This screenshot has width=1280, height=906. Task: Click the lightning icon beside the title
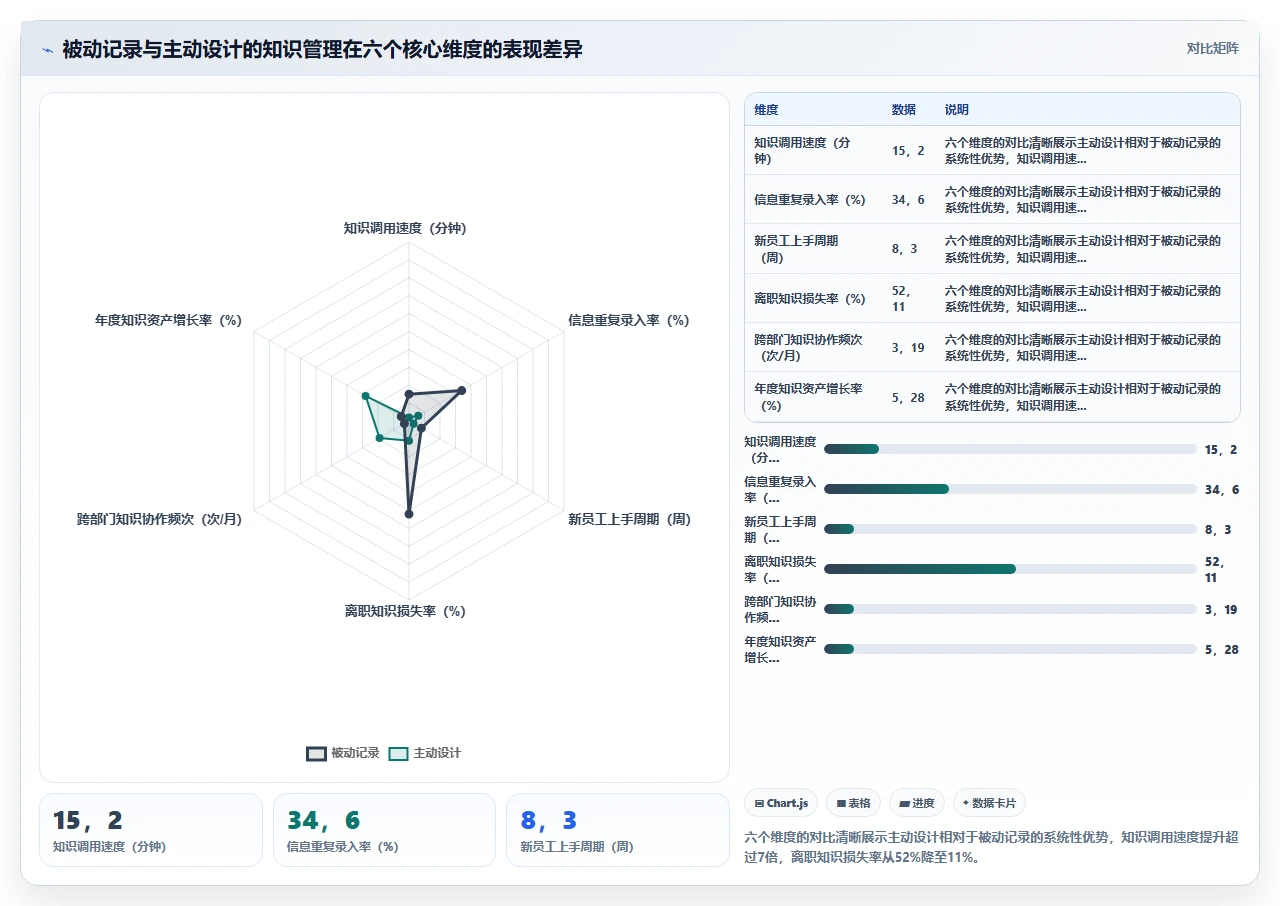coord(48,50)
